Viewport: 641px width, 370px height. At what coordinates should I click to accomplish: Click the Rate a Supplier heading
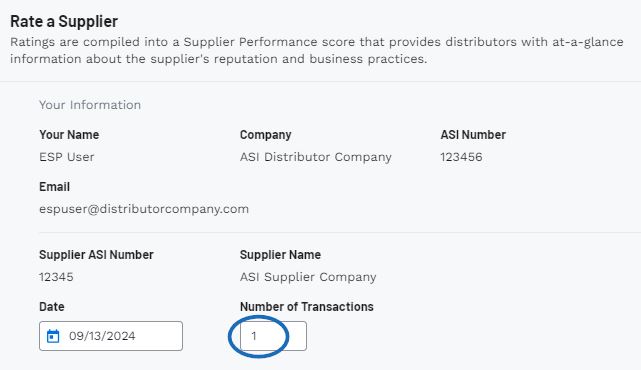64,21
